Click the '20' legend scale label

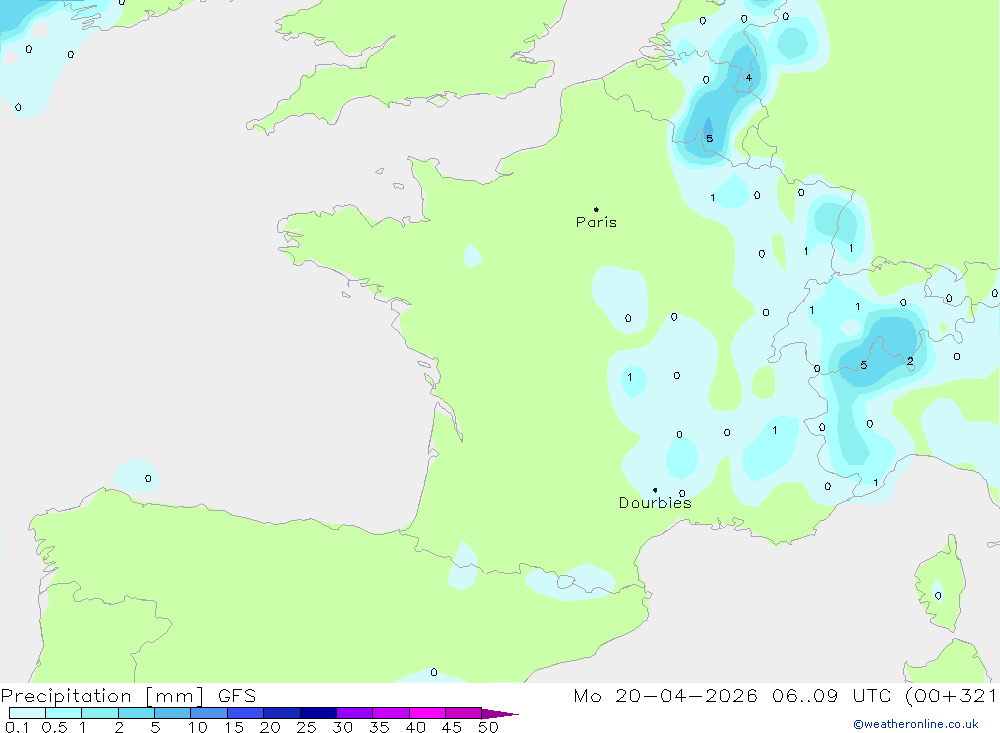click(x=270, y=727)
